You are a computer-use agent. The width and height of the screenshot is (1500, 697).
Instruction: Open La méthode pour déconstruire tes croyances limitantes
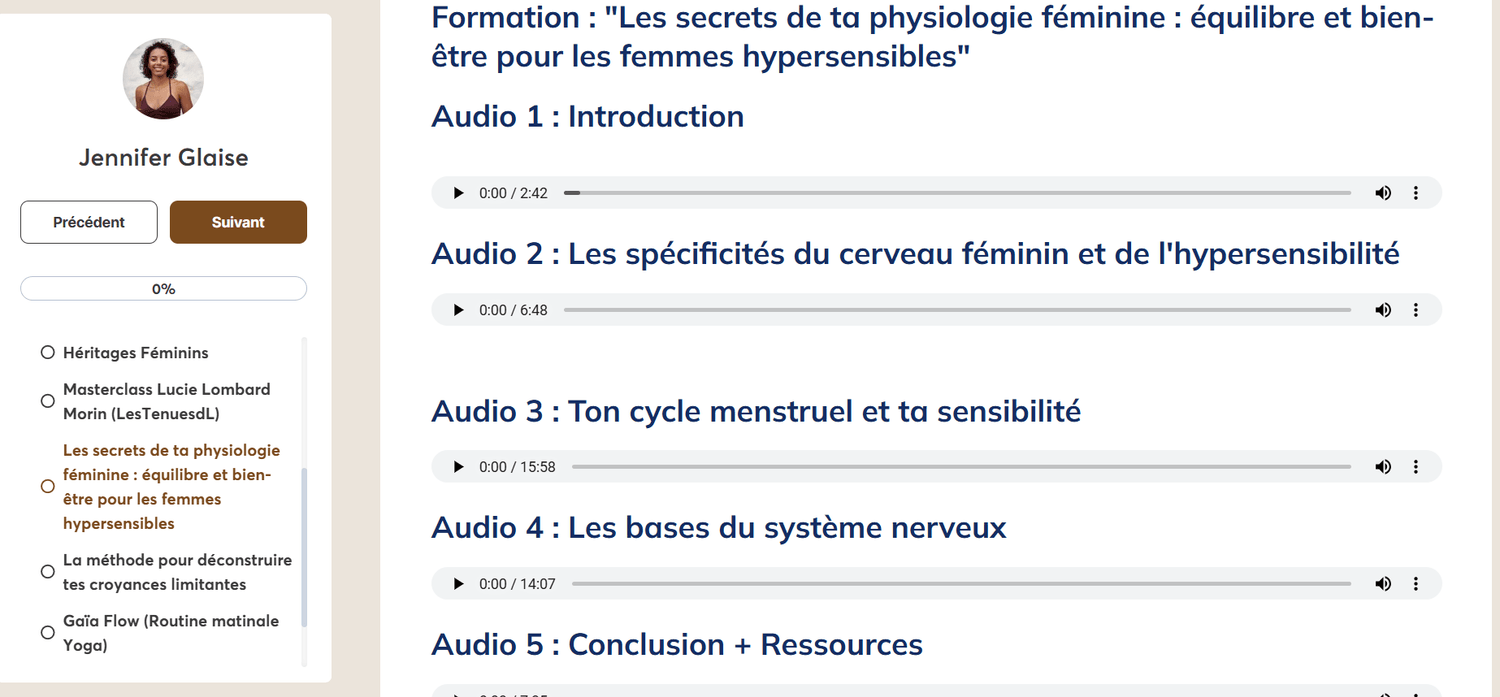pyautogui.click(x=177, y=572)
